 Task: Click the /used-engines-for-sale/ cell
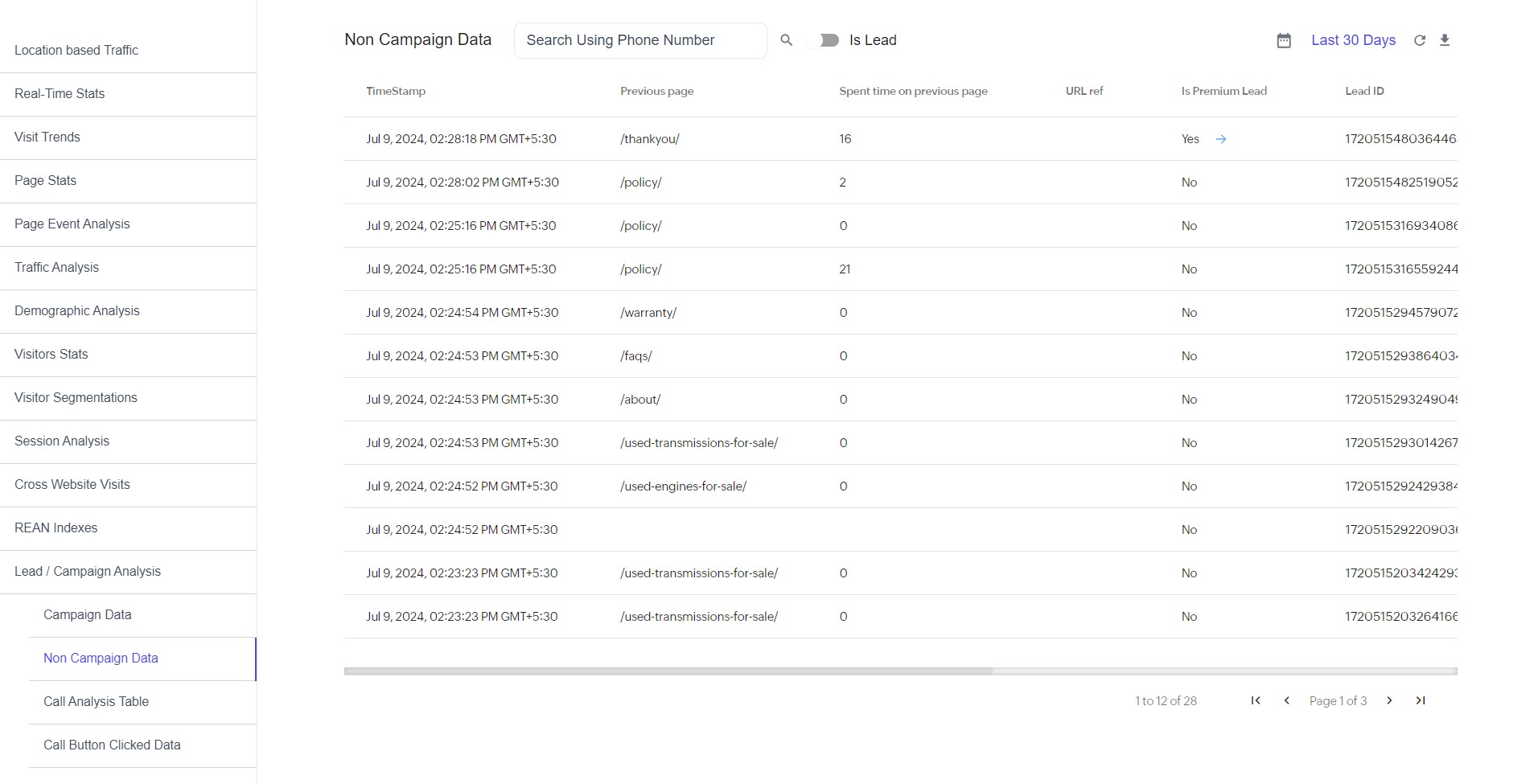click(x=683, y=486)
